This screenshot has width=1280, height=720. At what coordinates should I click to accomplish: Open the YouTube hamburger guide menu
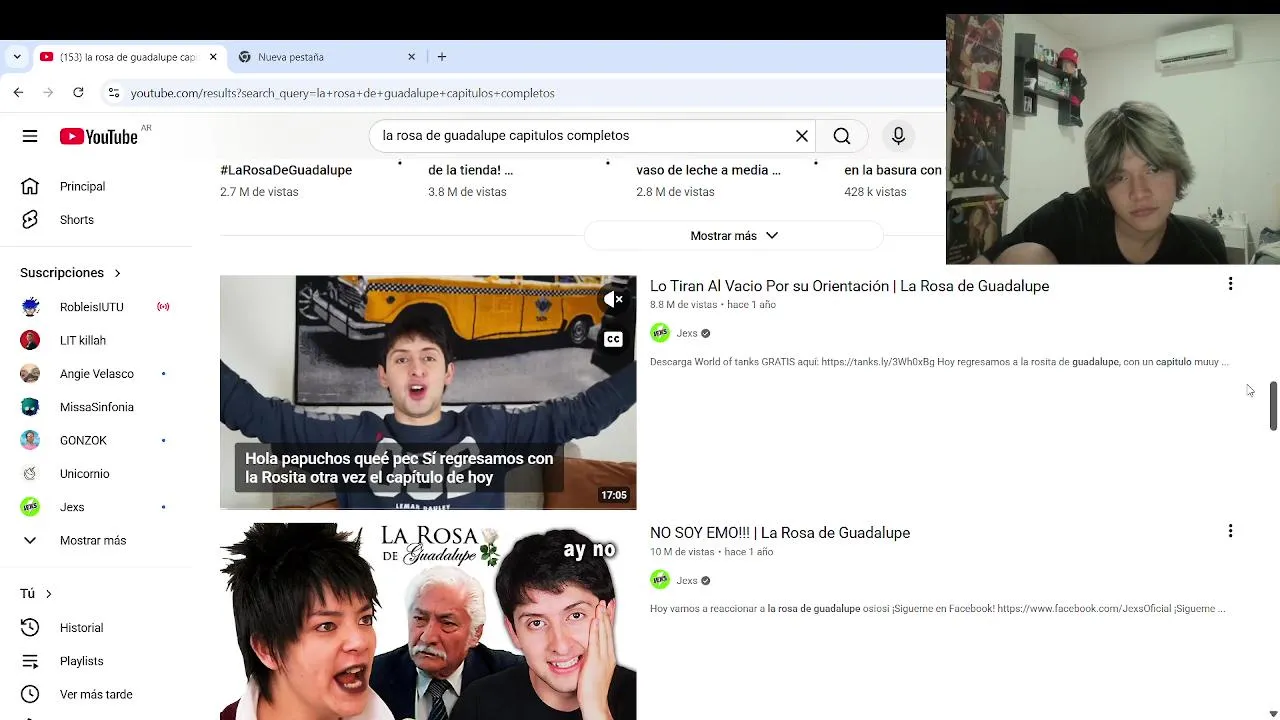(x=30, y=136)
